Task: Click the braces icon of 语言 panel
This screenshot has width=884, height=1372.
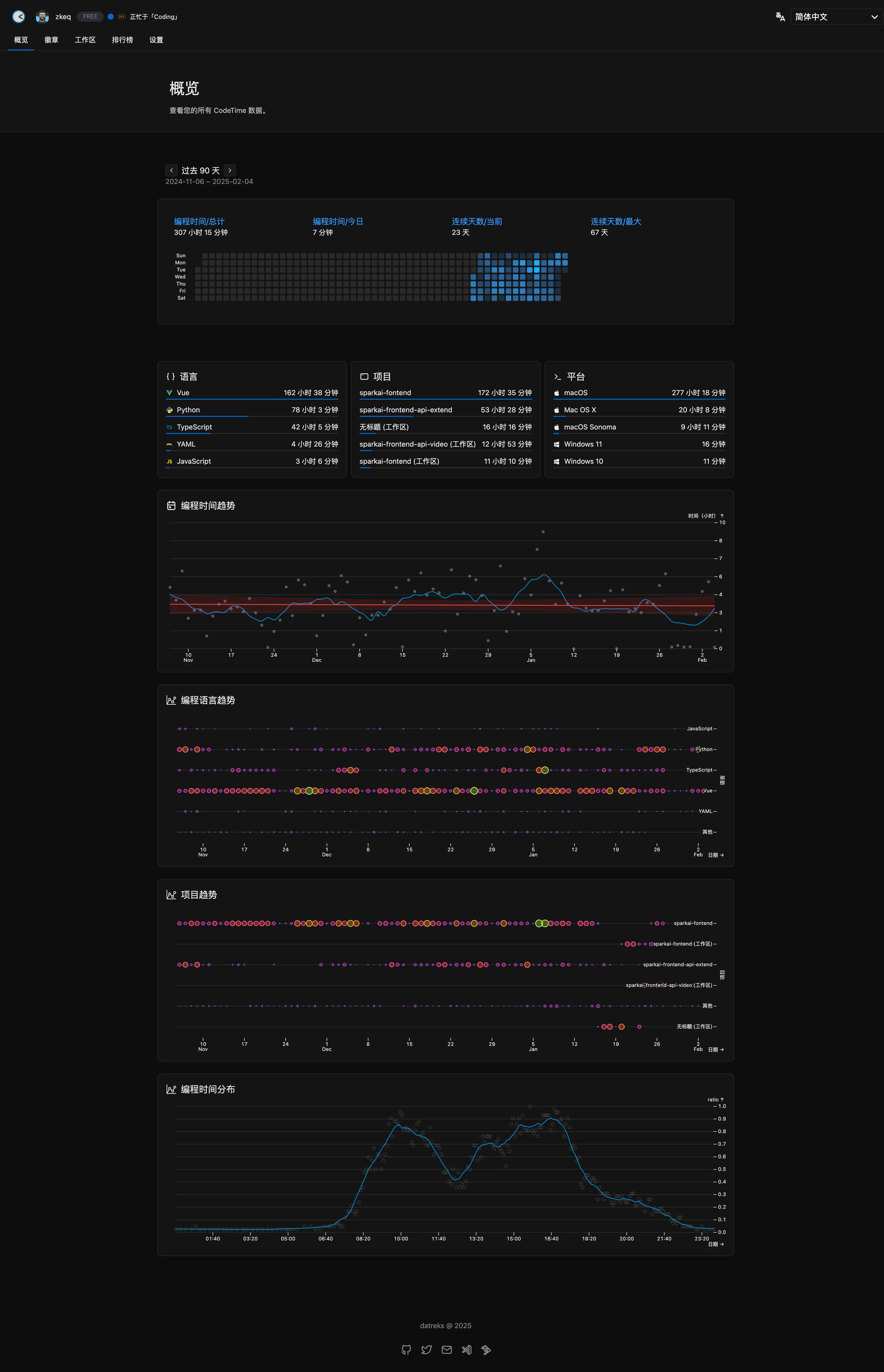Action: tap(170, 376)
